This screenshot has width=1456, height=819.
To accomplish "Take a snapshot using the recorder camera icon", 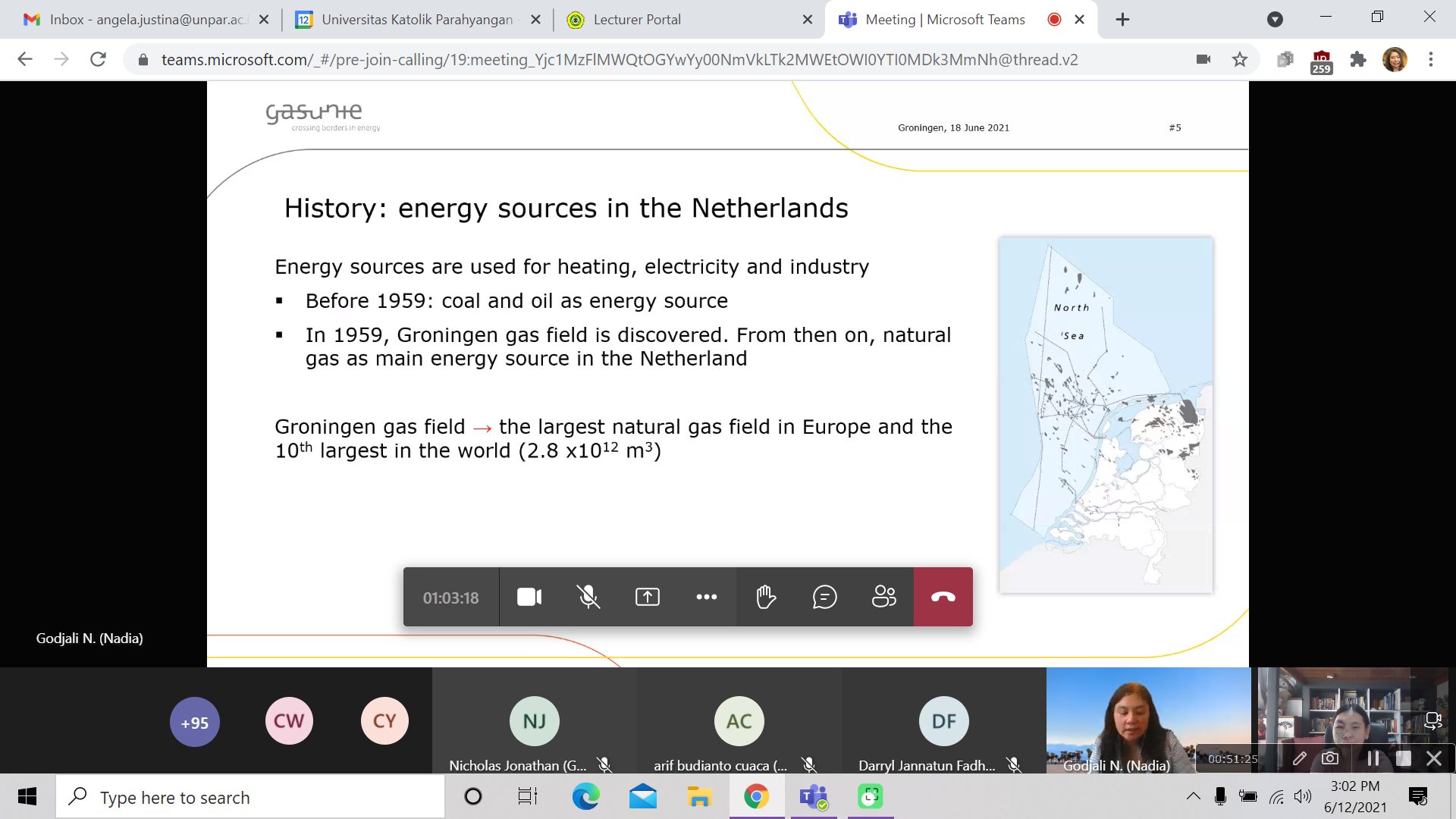I will tap(1331, 758).
